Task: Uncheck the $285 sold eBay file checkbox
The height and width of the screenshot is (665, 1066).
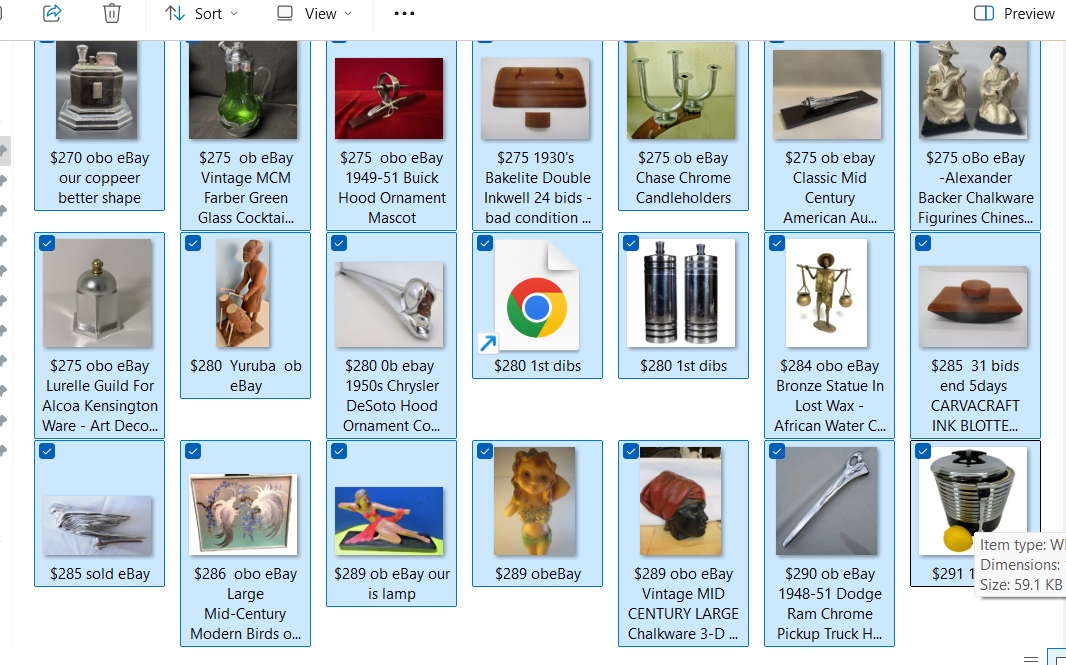Action: coord(47,451)
